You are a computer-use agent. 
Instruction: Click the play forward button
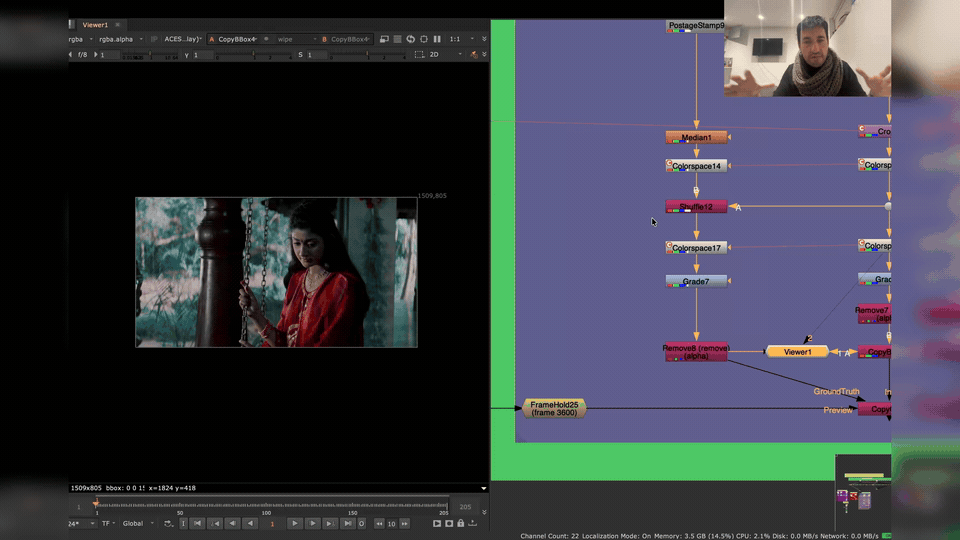[294, 523]
